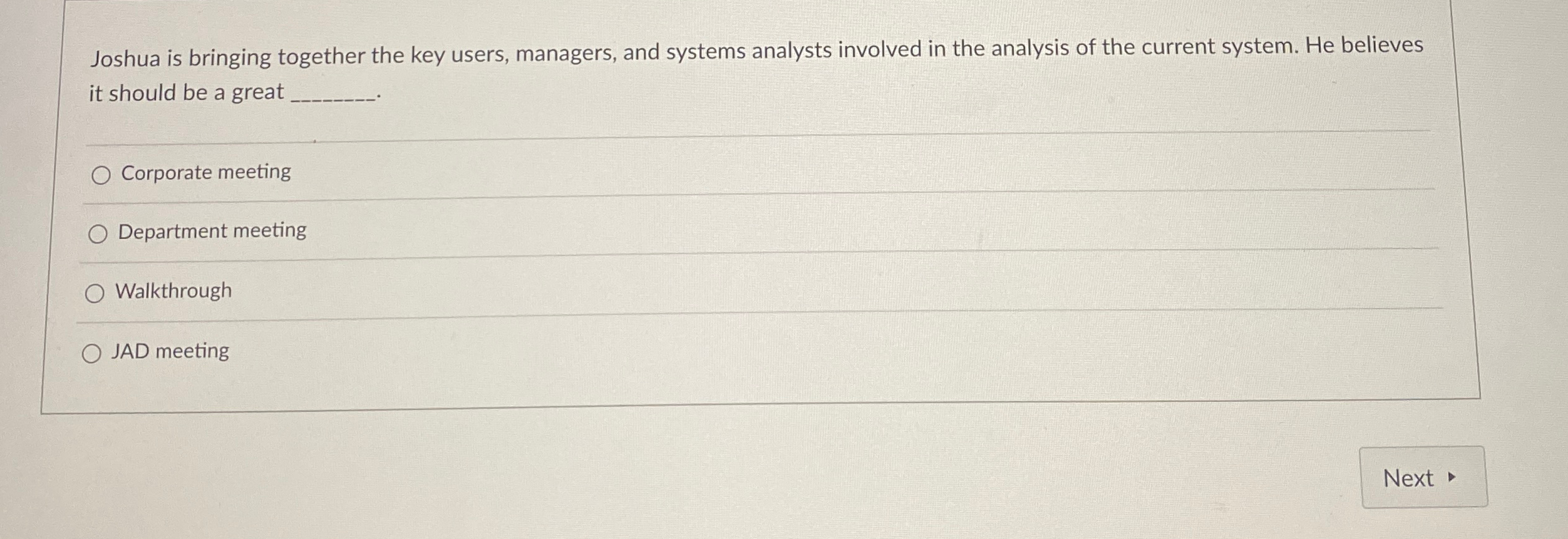The width and height of the screenshot is (1568, 539).
Task: Click the Department meeting answer label
Action: [211, 231]
